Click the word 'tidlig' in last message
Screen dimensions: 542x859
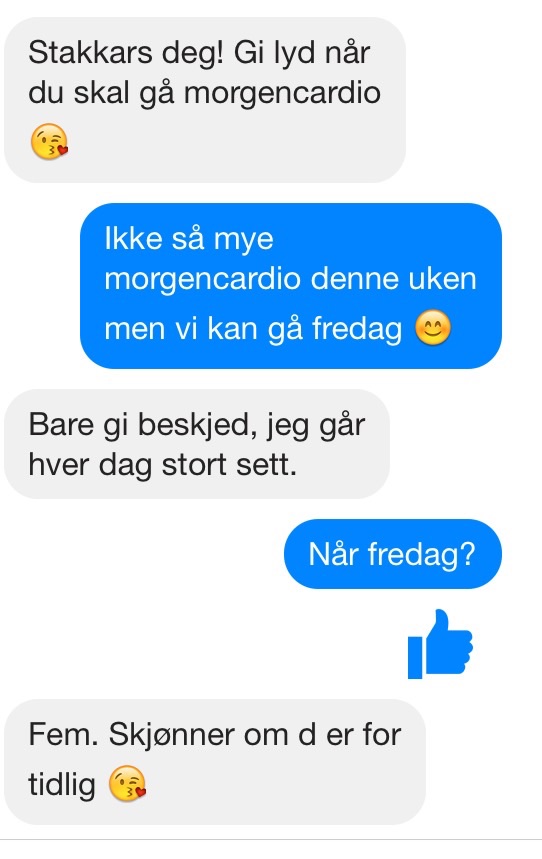pos(62,784)
